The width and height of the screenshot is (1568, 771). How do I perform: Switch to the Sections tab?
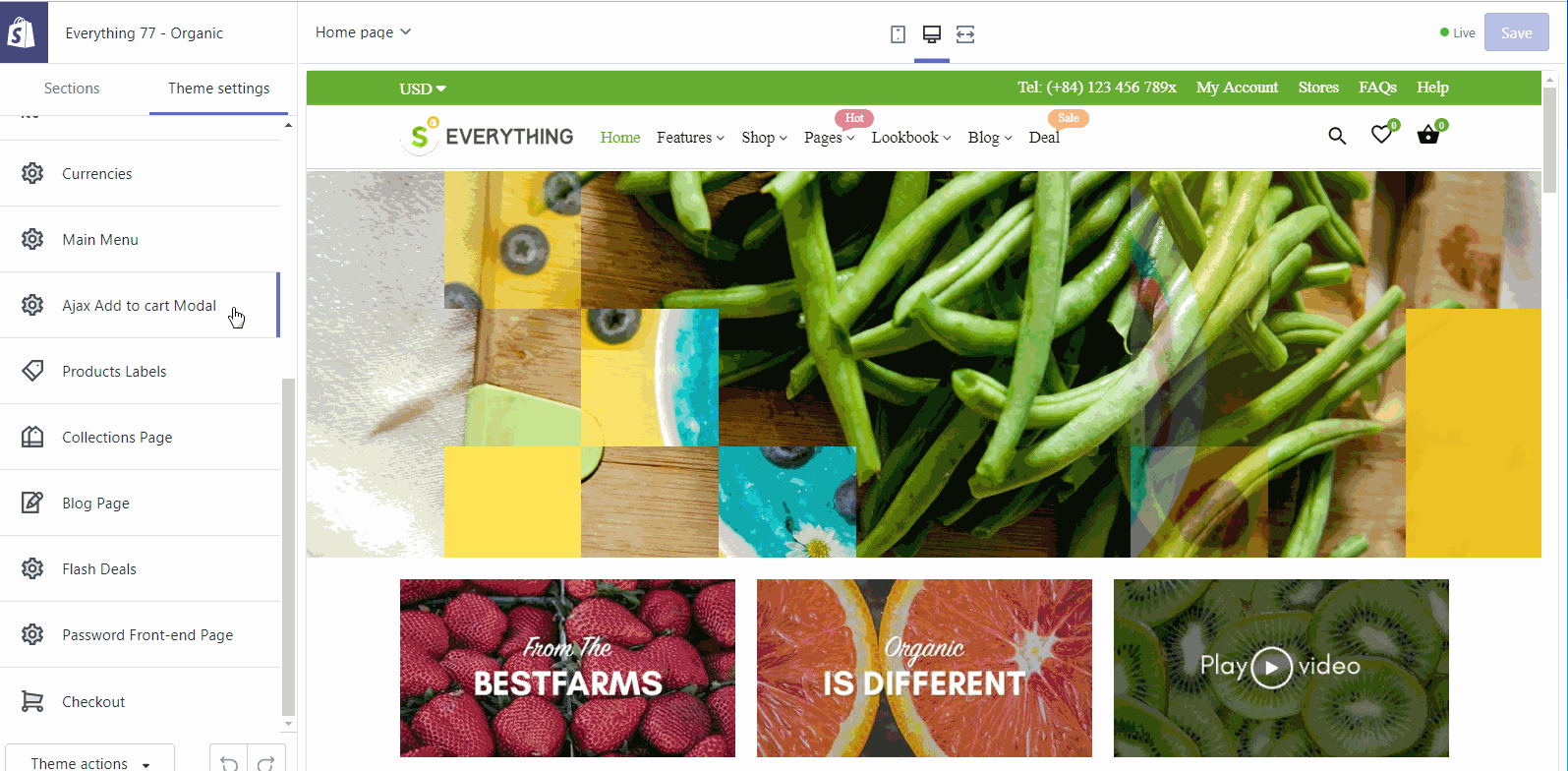click(72, 89)
